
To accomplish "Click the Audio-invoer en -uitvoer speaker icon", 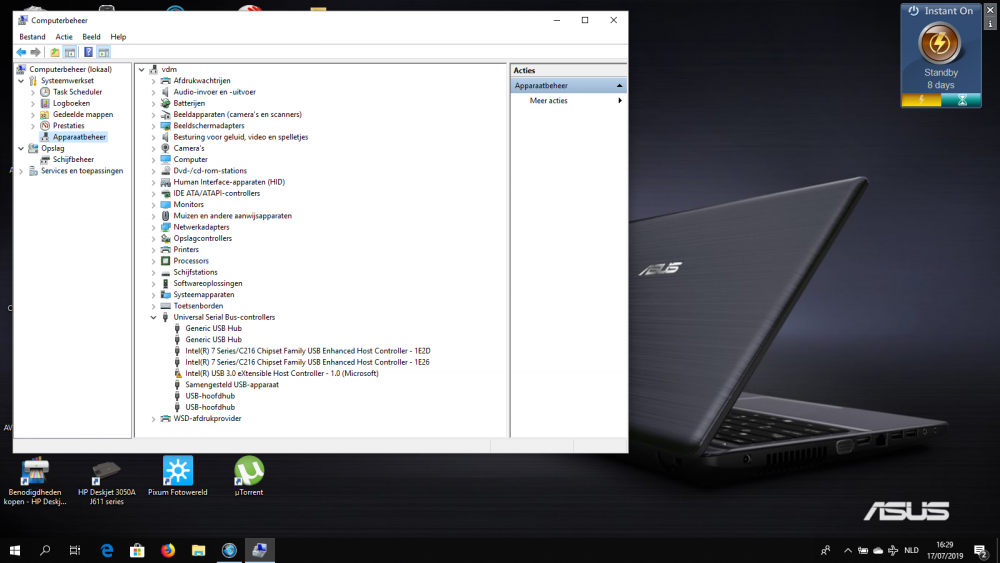I will click(x=165, y=92).
